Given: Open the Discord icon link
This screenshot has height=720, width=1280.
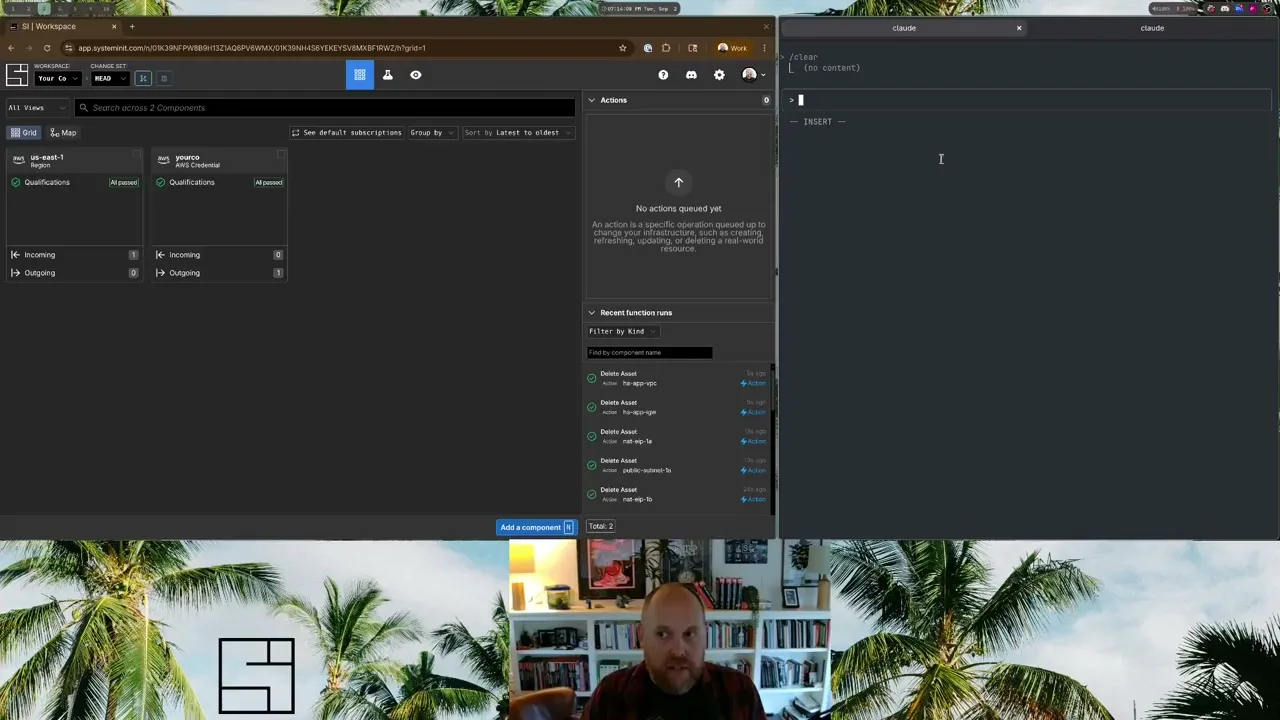Looking at the screenshot, I should [691, 75].
